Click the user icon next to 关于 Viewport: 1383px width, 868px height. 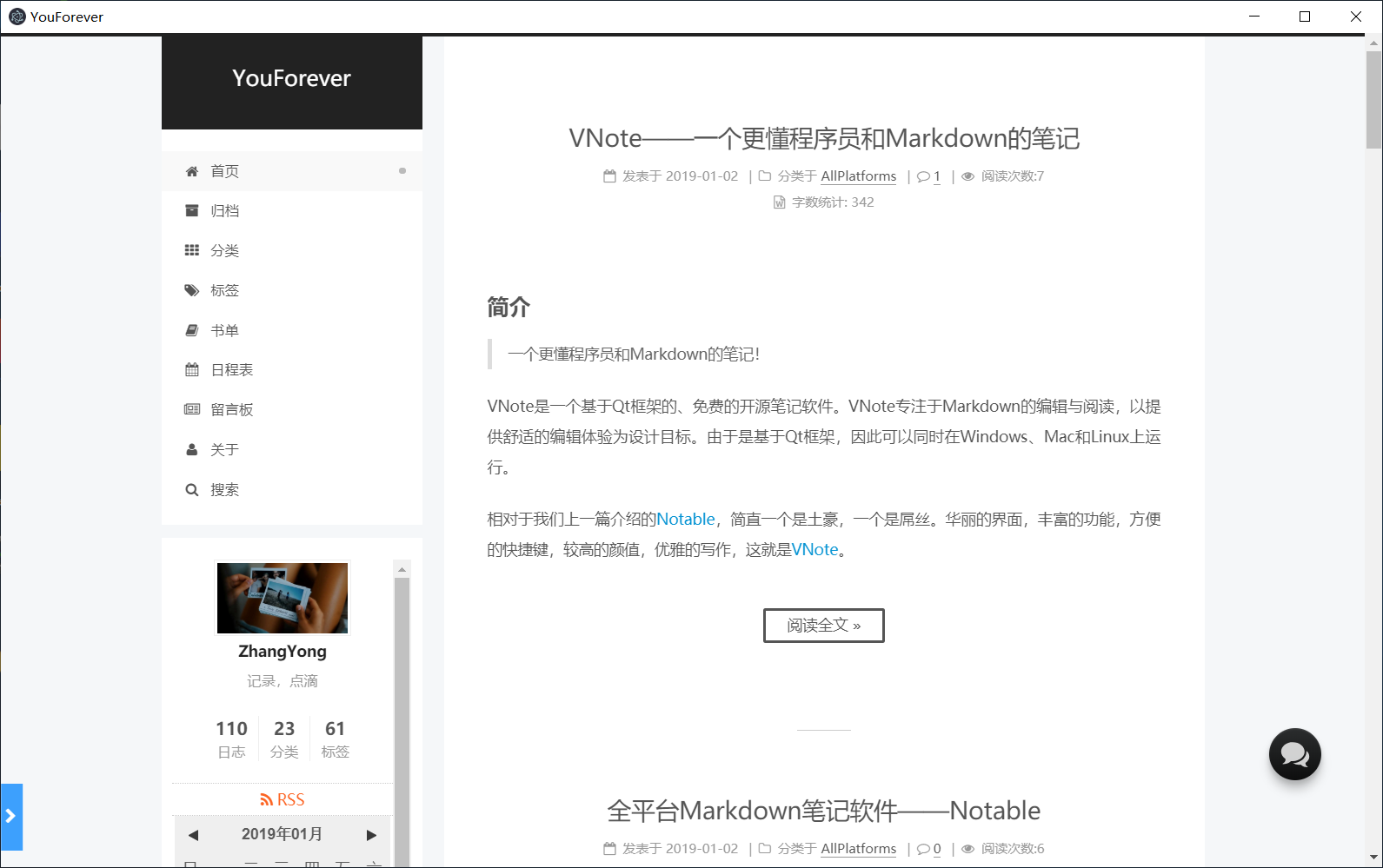192,449
